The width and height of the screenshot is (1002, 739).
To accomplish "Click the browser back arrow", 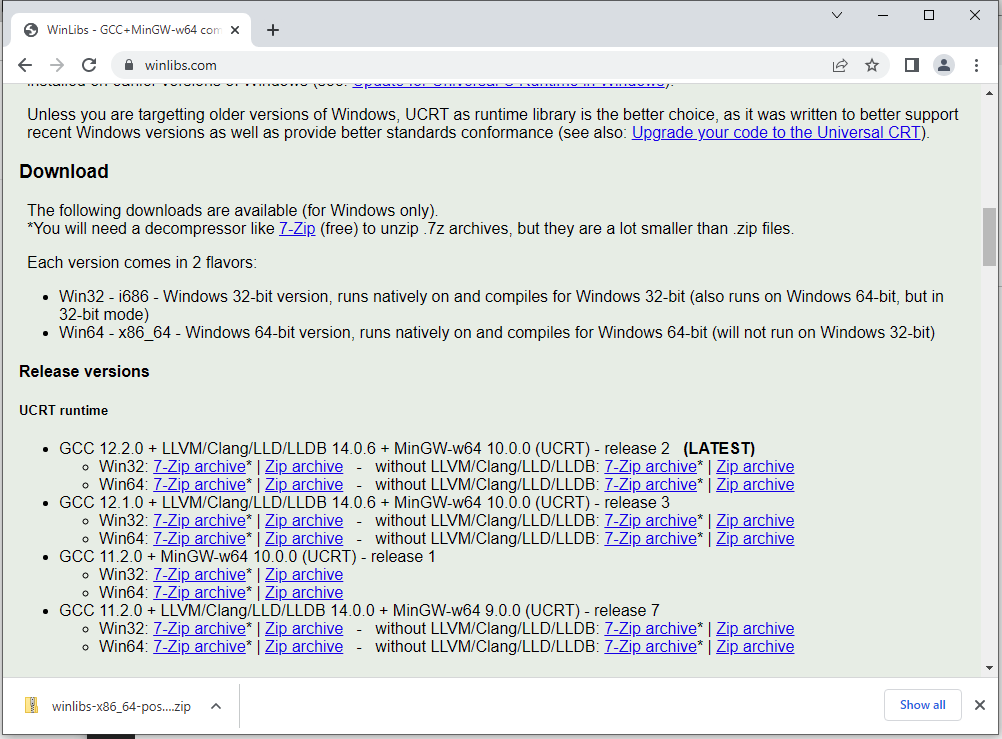I will click(x=24, y=65).
